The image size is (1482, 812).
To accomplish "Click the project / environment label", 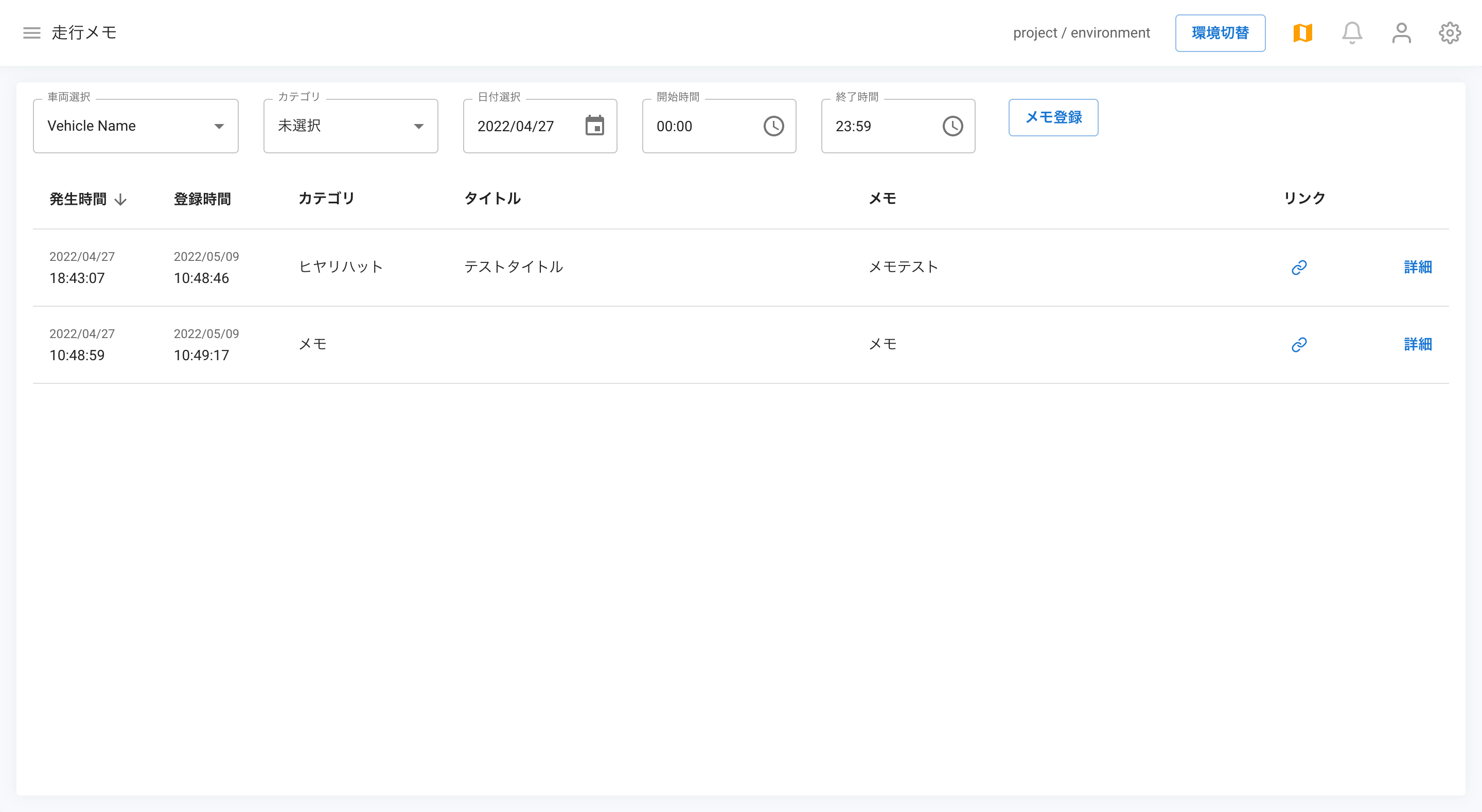I will coord(1081,33).
